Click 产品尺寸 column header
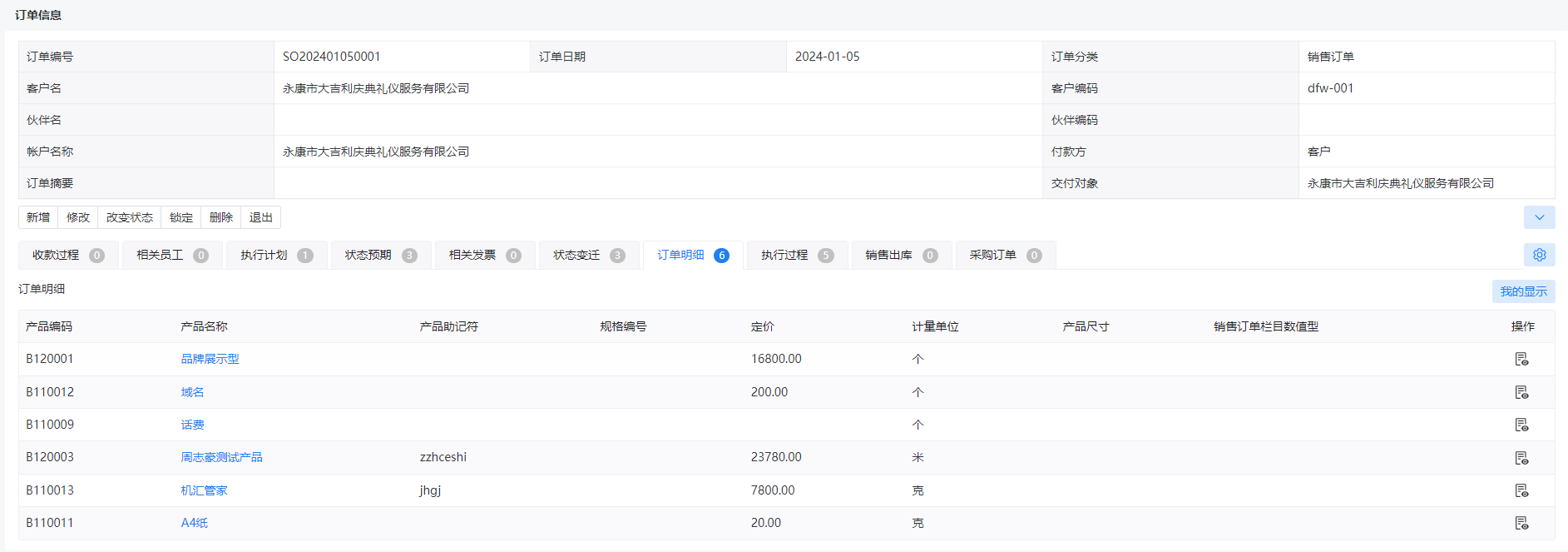The image size is (1568, 552). tap(1086, 326)
